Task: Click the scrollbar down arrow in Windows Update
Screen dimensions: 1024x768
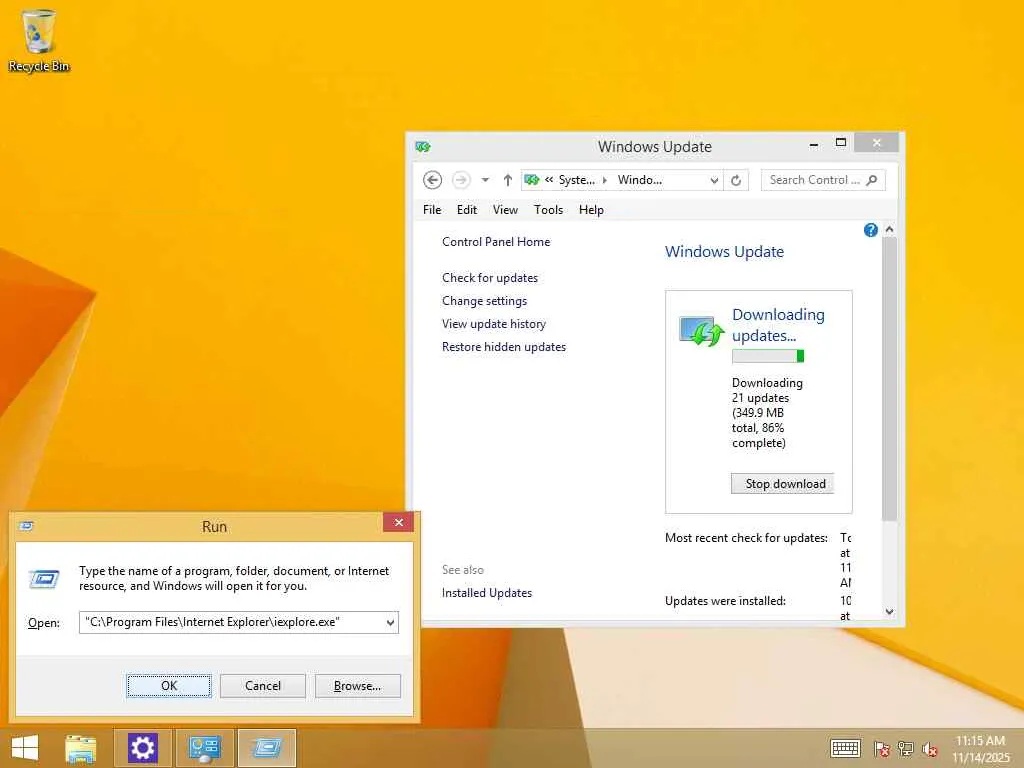Action: click(889, 611)
